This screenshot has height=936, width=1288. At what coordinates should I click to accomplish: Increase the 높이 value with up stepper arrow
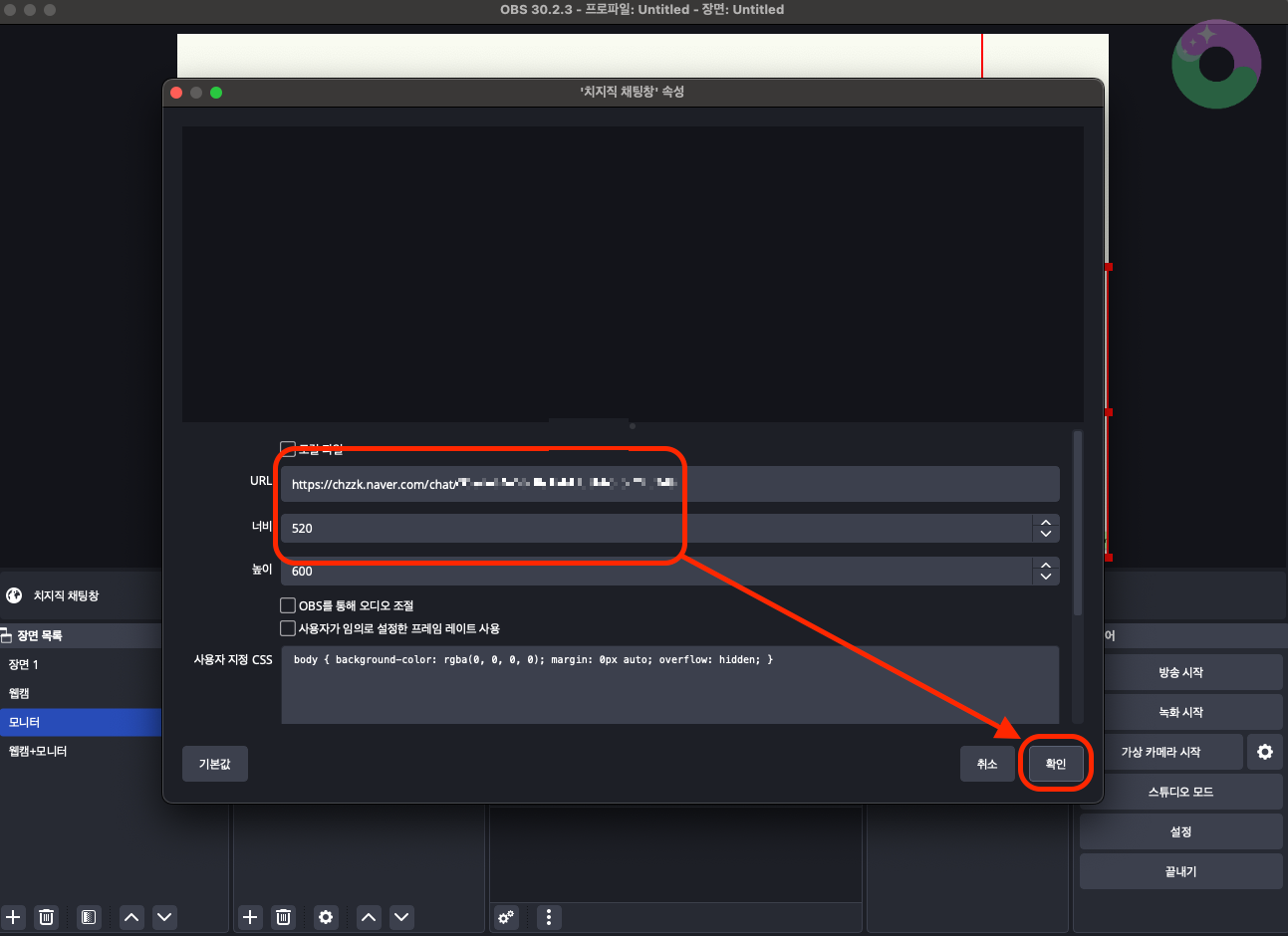point(1046,565)
